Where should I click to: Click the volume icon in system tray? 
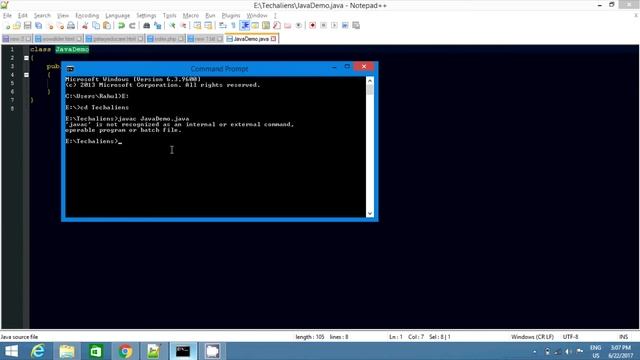click(x=568, y=351)
